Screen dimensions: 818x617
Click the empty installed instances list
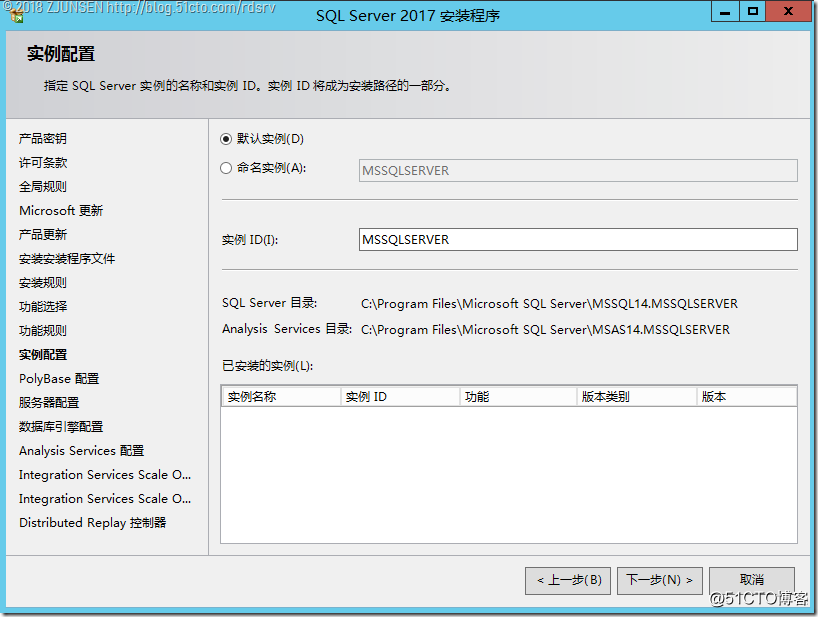pyautogui.click(x=509, y=475)
